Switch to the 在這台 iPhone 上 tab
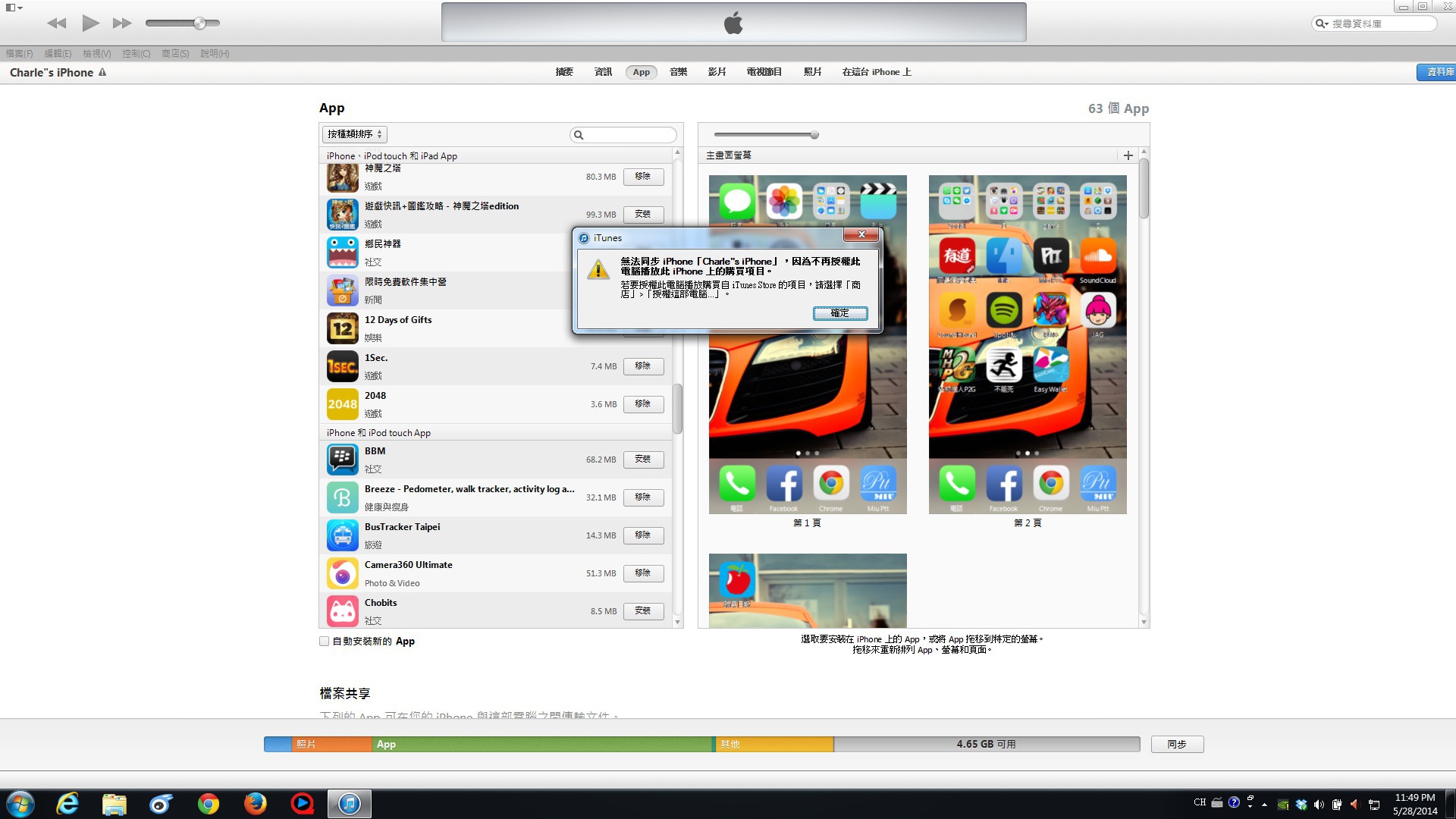Screen dimensions: 1456x819 pyautogui.click(x=877, y=72)
